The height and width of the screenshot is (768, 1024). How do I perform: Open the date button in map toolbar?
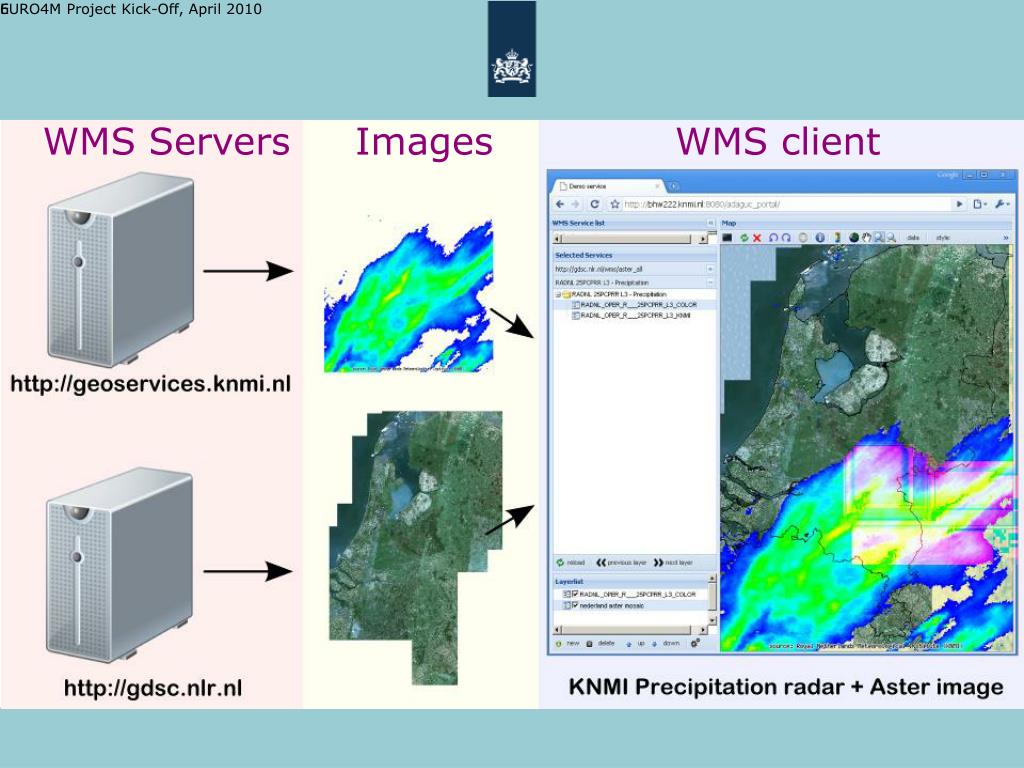[913, 238]
